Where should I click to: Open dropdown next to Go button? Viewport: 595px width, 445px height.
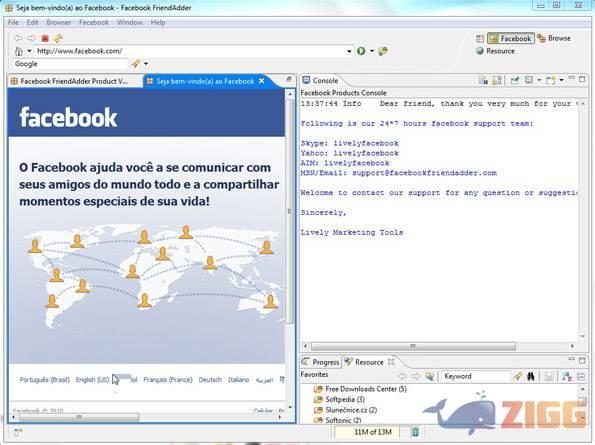pyautogui.click(x=372, y=51)
